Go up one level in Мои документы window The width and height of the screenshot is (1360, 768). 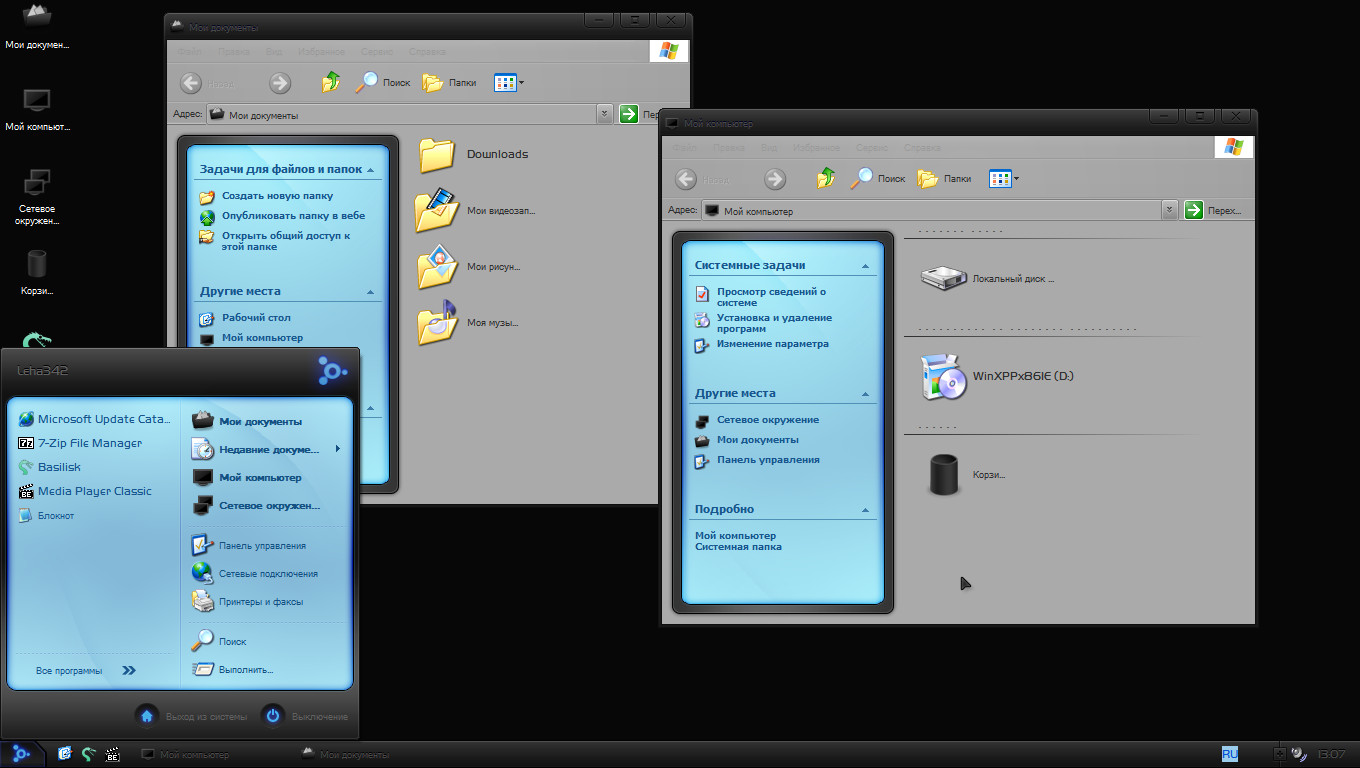[x=331, y=83]
